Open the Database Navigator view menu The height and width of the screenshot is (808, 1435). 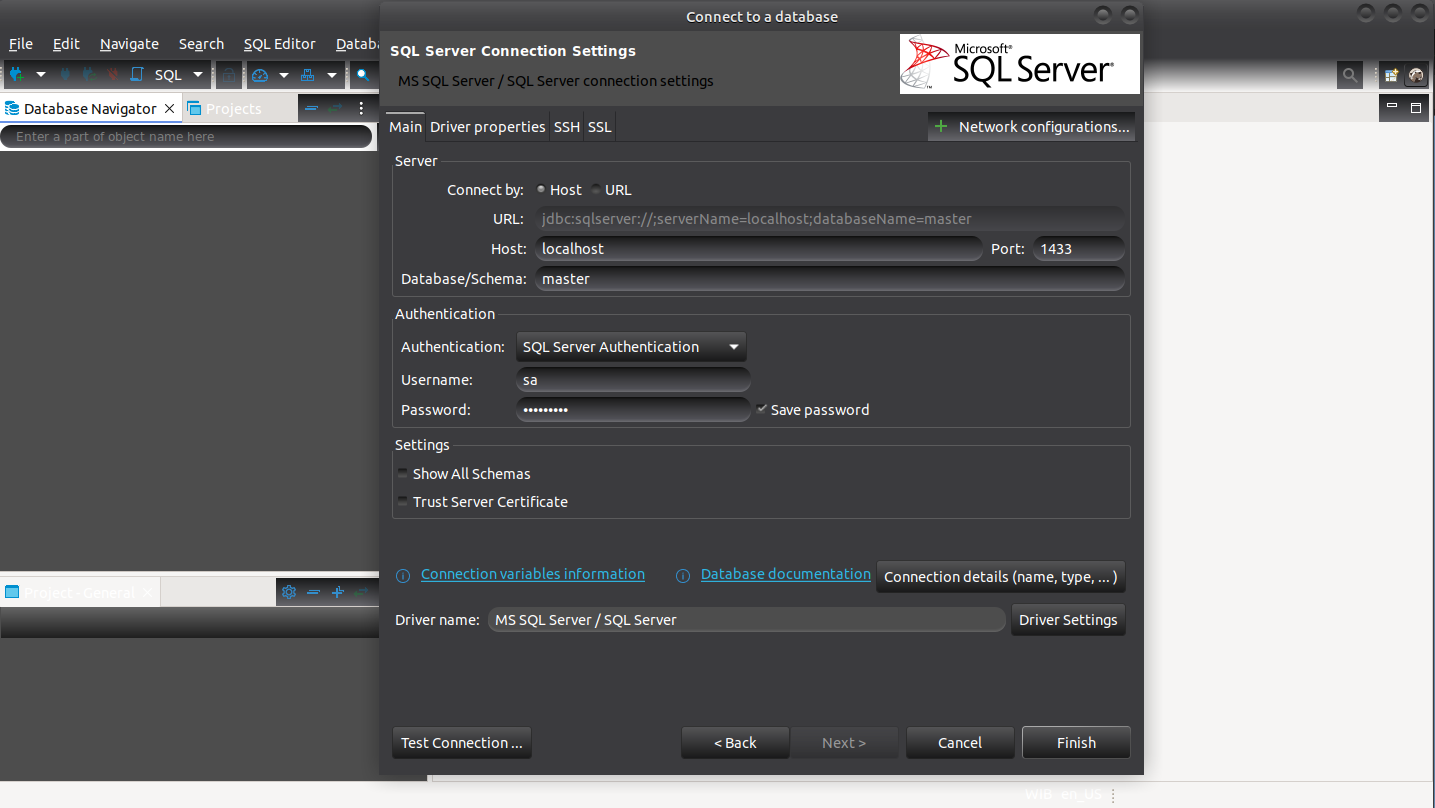[362, 108]
